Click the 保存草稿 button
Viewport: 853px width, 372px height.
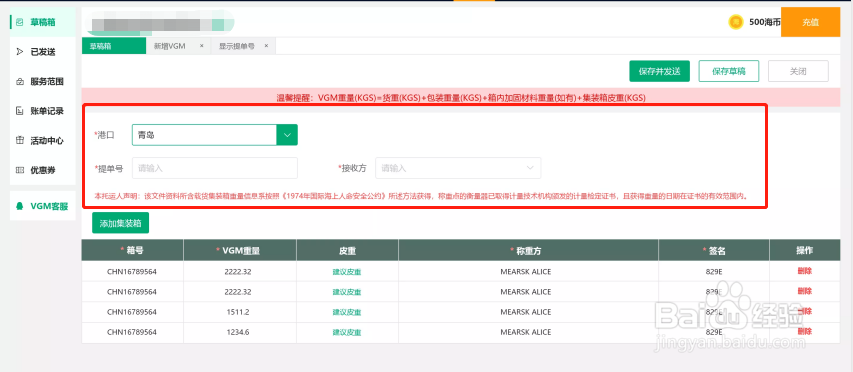(728, 71)
